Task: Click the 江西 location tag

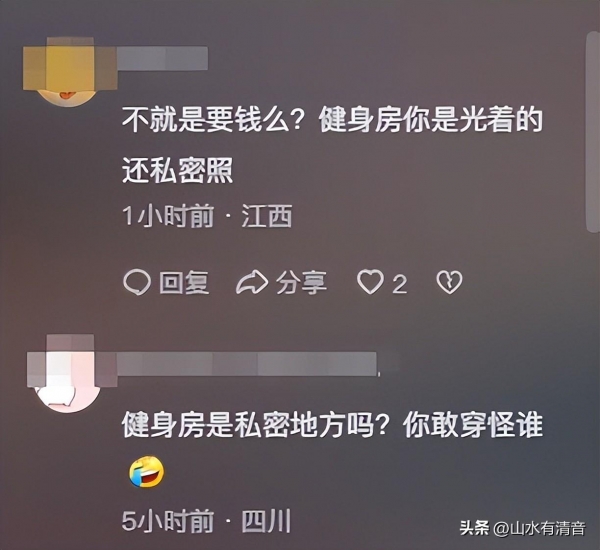Action: pyautogui.click(x=267, y=216)
